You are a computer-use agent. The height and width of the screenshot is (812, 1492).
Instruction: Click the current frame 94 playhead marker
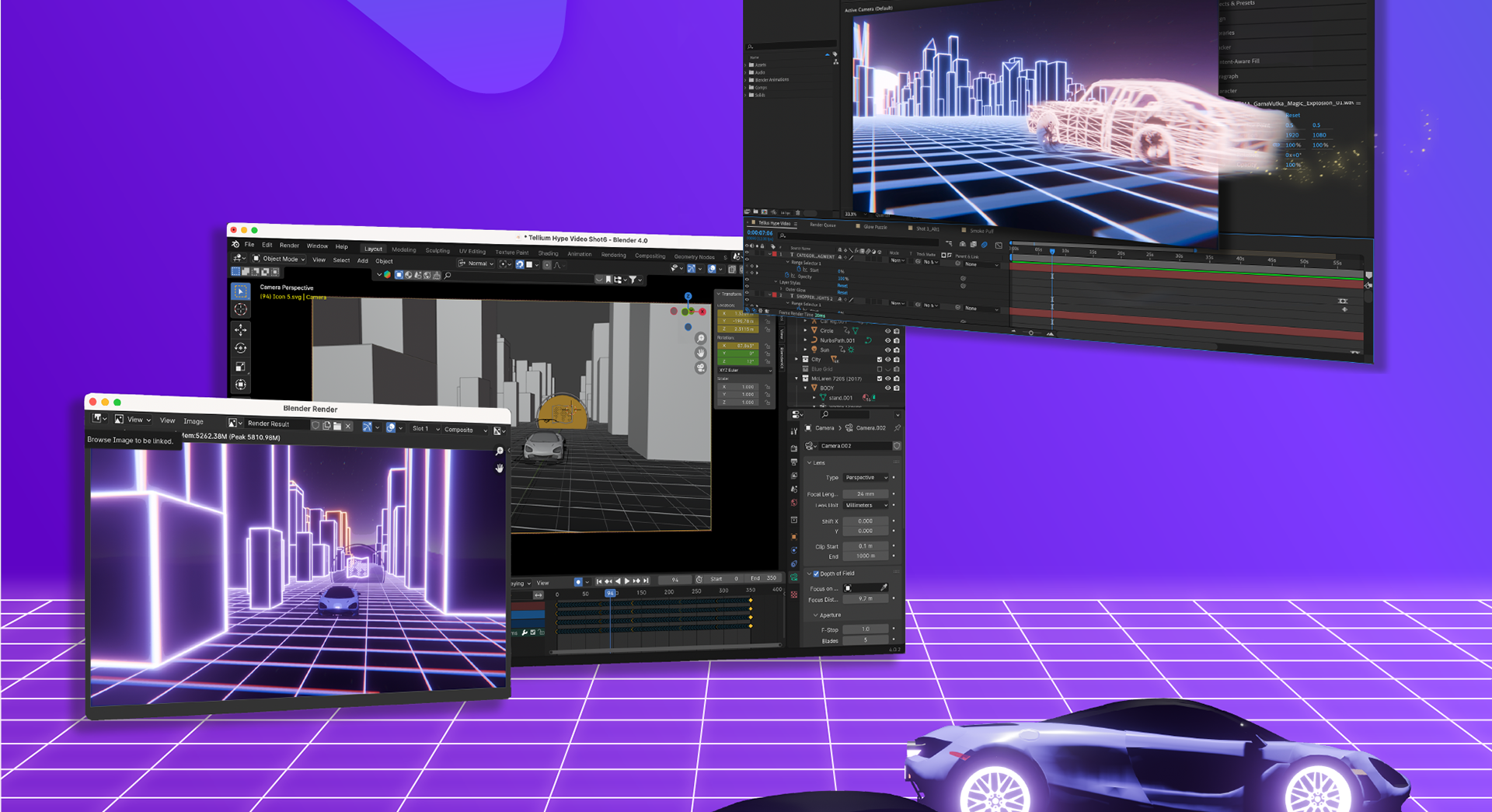click(x=611, y=593)
